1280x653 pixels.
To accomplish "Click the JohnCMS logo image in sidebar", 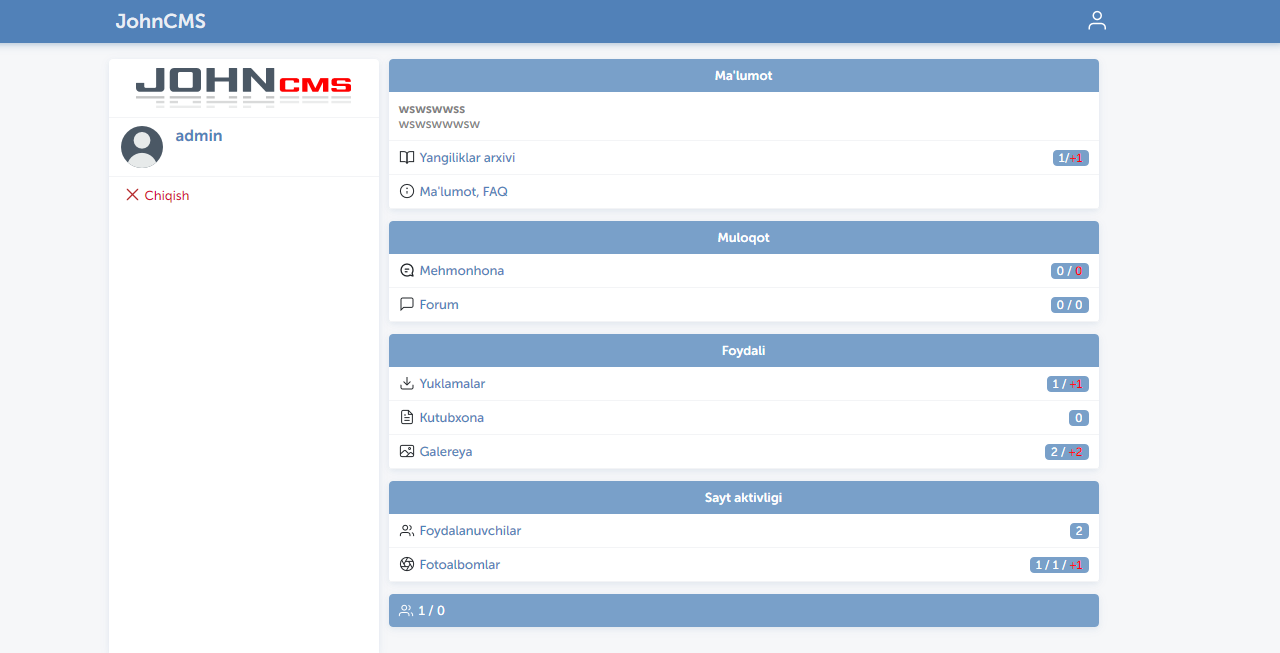I will click(244, 87).
